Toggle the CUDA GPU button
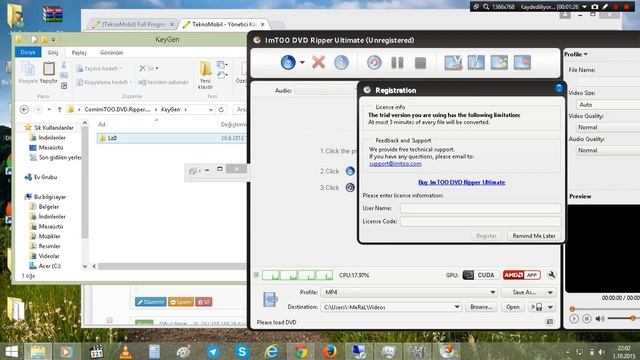640x360 pixels. pos(480,275)
